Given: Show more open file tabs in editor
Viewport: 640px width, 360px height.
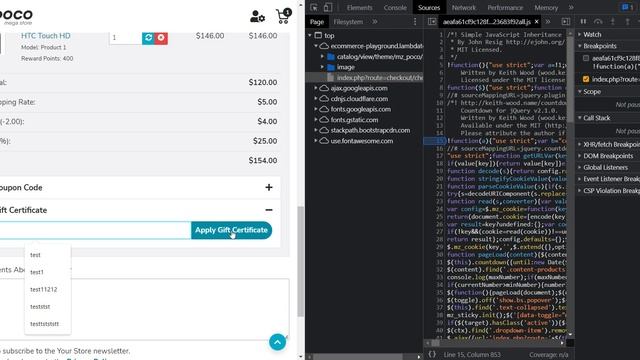Looking at the screenshot, I should pos(548,22).
